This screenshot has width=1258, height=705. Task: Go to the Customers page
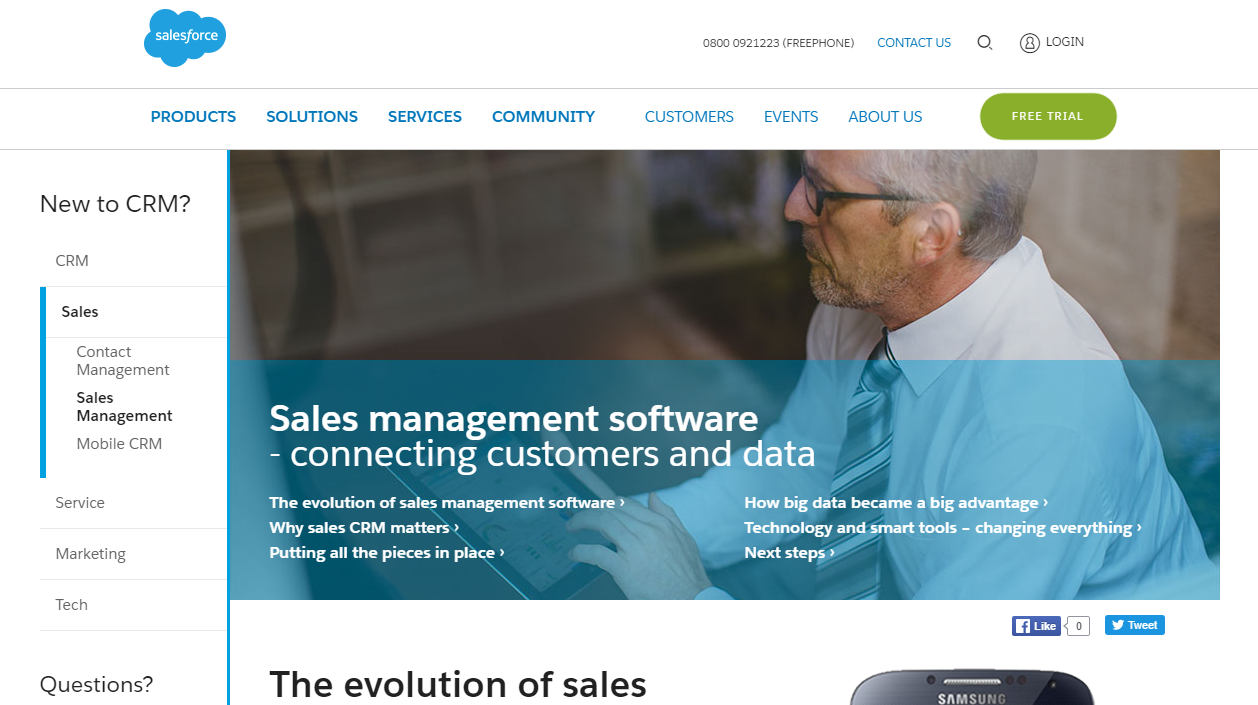coord(689,117)
